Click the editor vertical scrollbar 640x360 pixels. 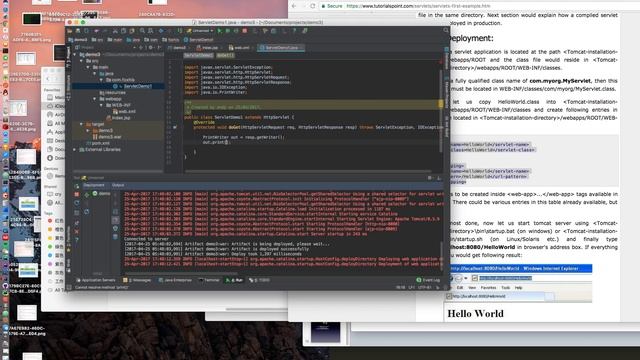441,112
